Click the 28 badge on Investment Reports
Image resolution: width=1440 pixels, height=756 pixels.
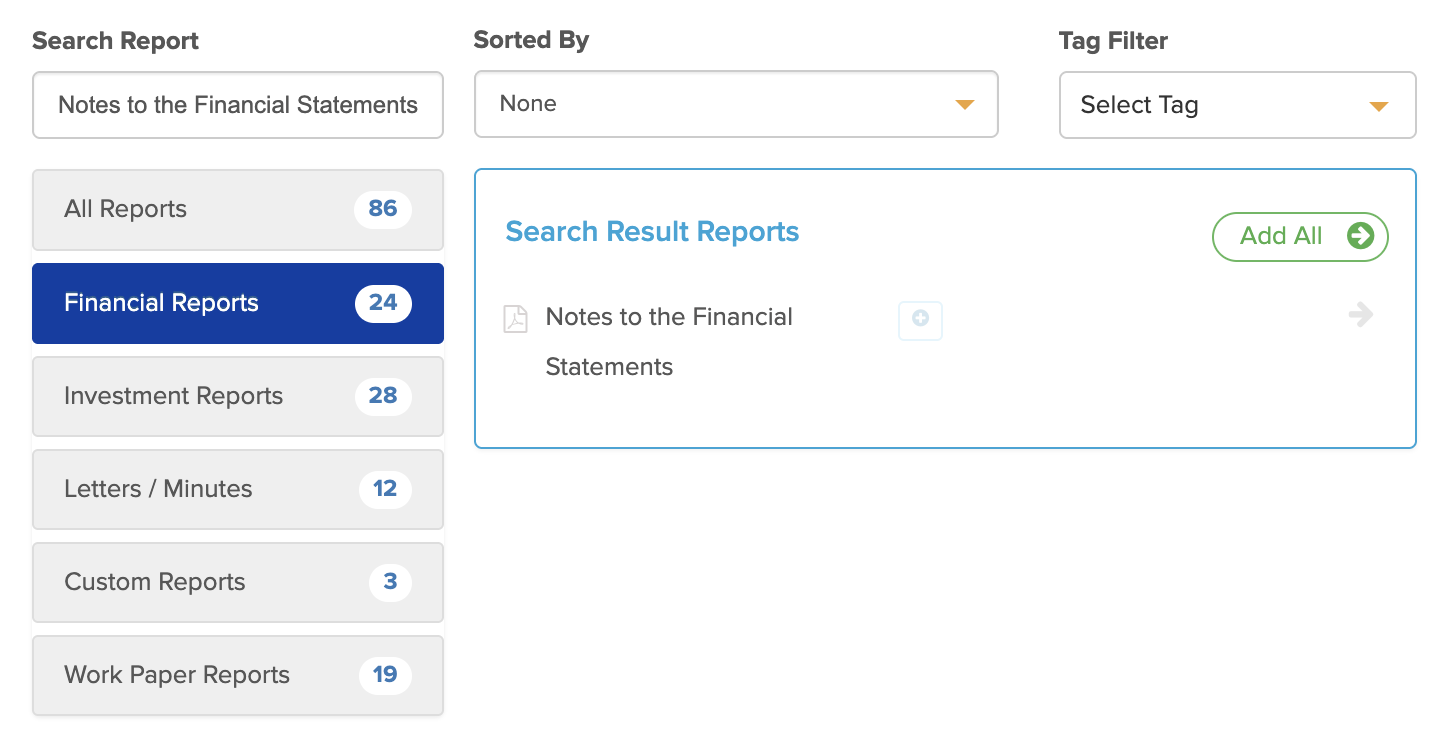[x=383, y=396]
